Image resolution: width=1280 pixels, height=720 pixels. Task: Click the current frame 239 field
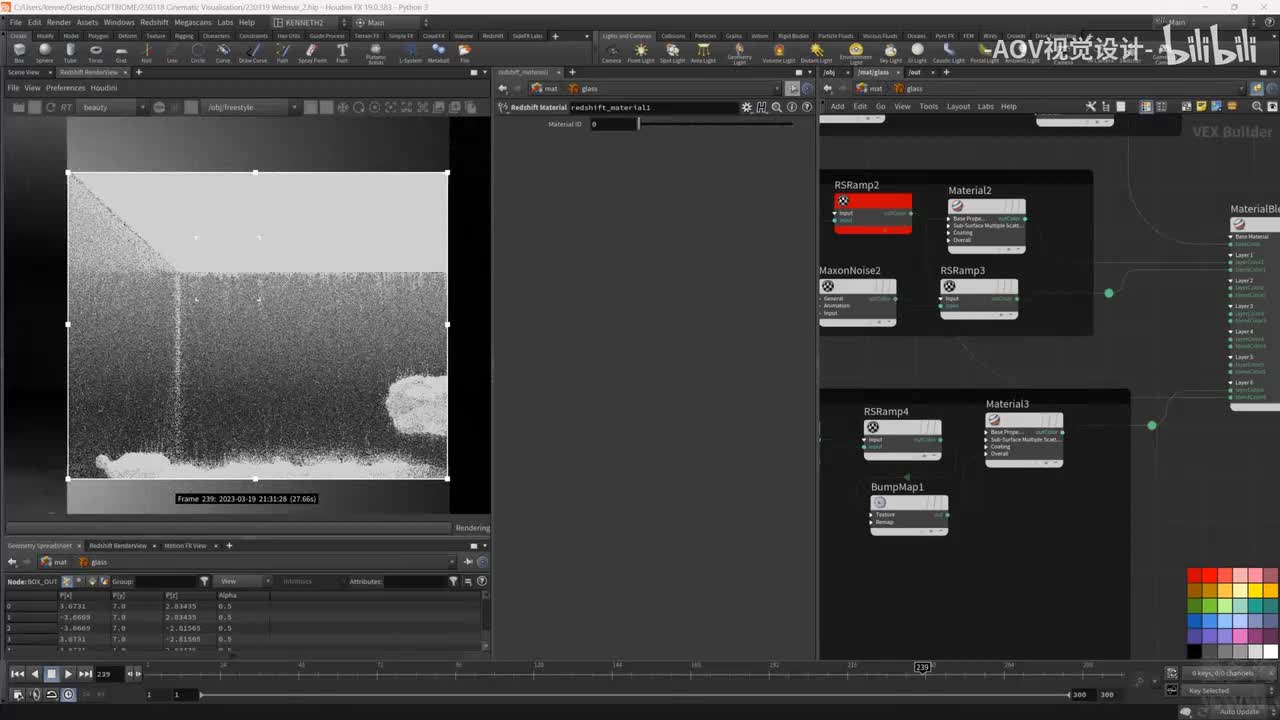tap(108, 674)
